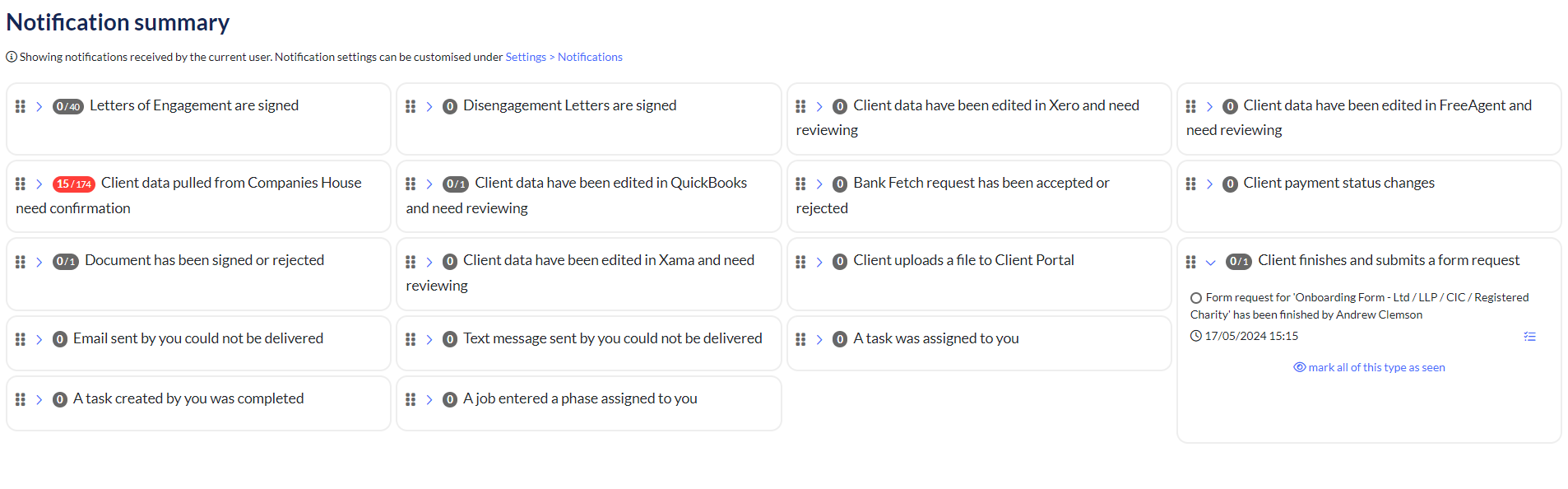Click the 15/174 red badge on Companies House

[74, 184]
